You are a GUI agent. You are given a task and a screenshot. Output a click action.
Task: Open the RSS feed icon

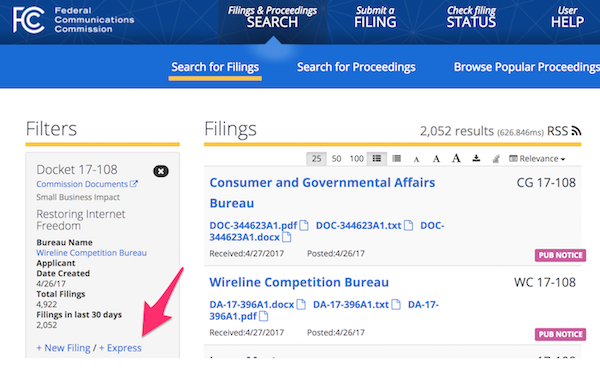[576, 131]
